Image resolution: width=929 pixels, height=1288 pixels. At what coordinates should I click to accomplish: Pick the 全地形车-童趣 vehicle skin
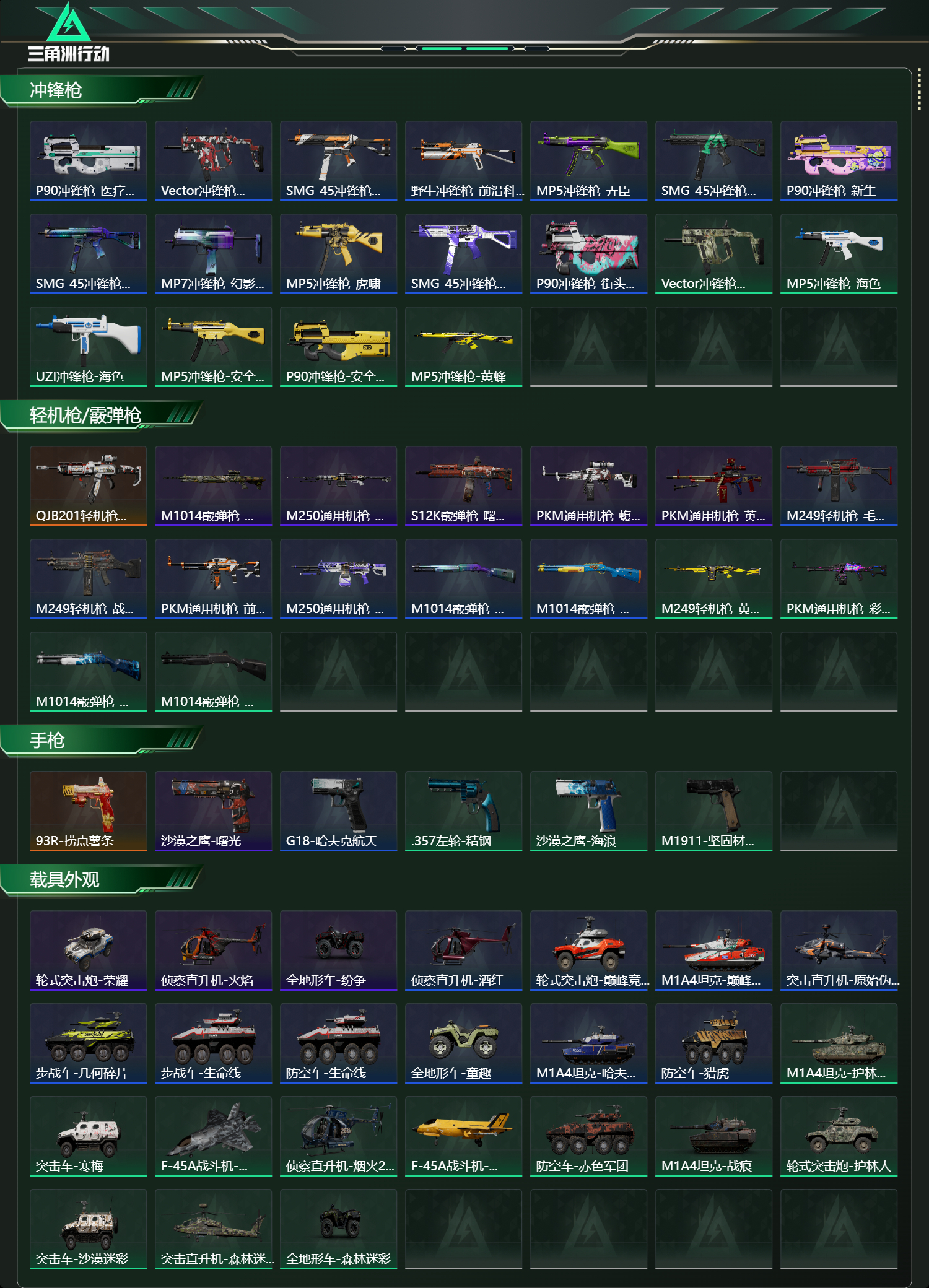coord(463,1043)
